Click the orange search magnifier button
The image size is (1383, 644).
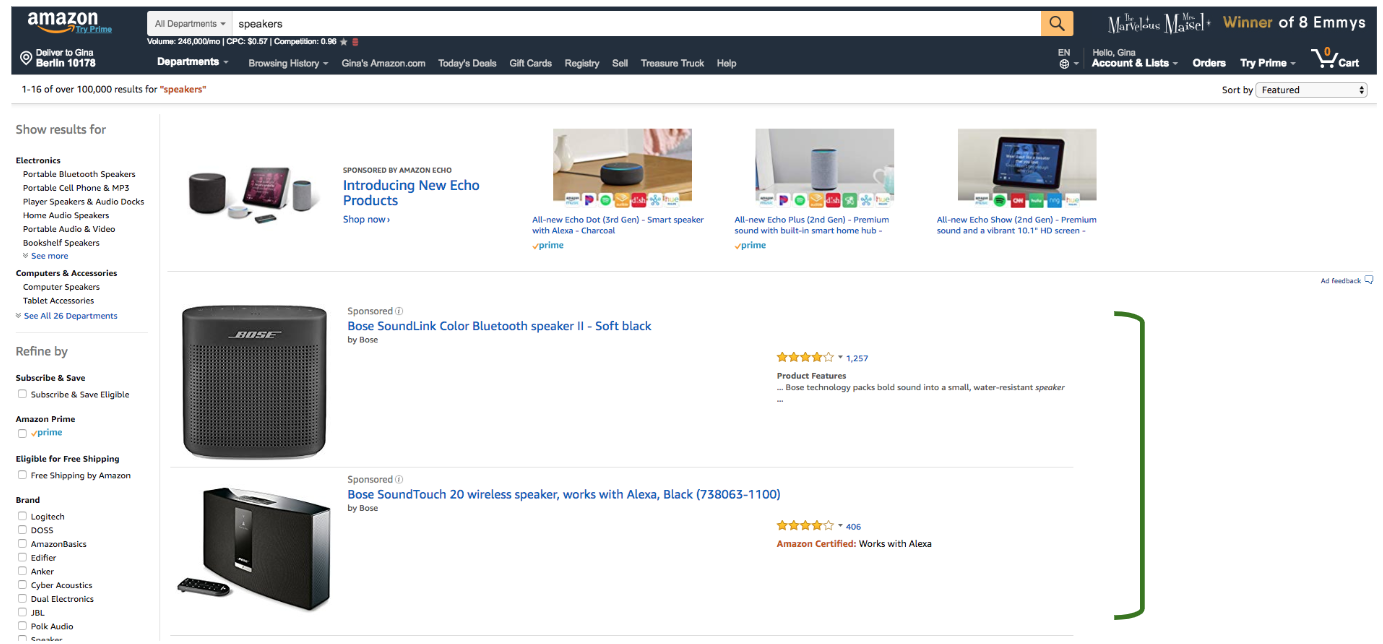1056,23
